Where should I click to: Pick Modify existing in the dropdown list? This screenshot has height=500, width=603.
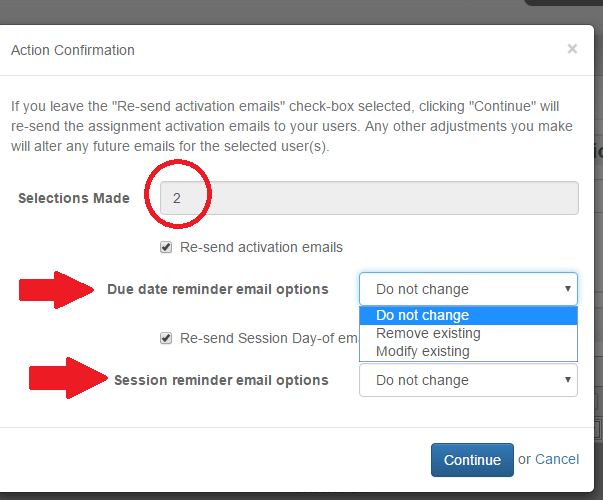[468, 352]
